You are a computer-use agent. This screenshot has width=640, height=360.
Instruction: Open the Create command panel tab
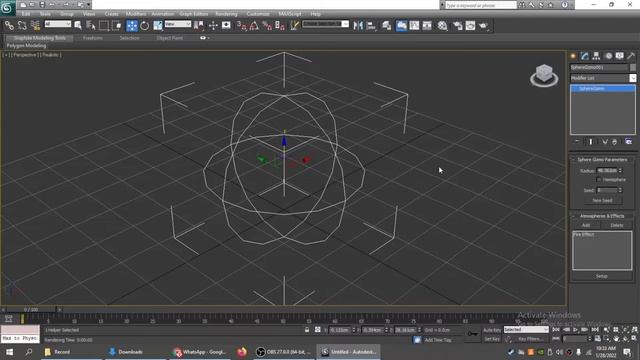573,56
